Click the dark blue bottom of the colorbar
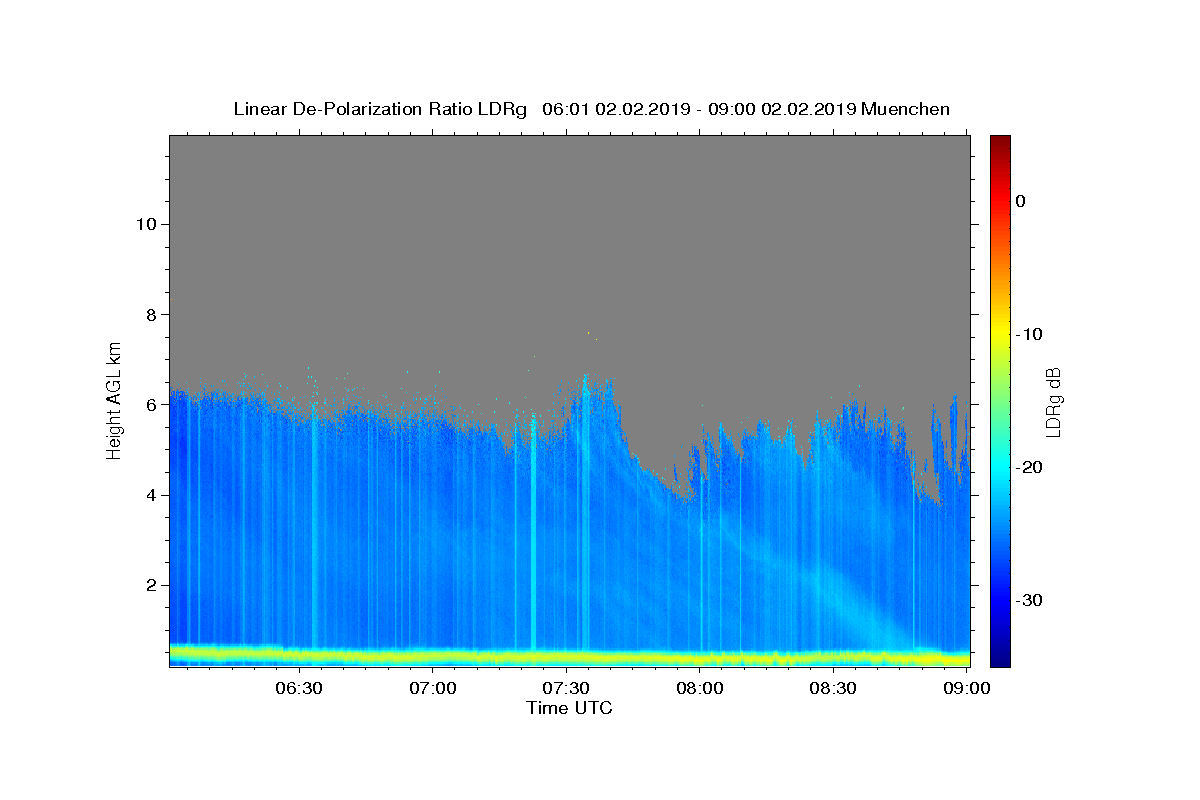This screenshot has width=1200, height=800. coord(1000,658)
